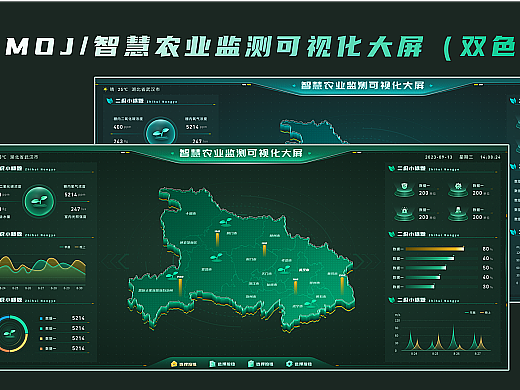The height and width of the screenshot is (390, 520).
Task: Click the yellow legend square in the donut list
Action: 41,339
